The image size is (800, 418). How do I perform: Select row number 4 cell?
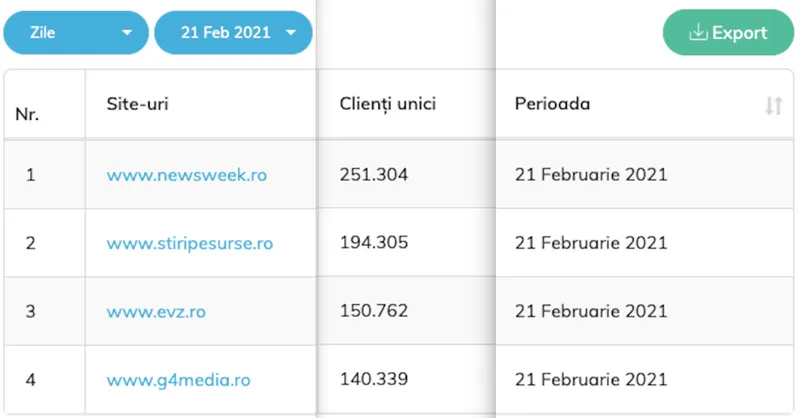[x=45, y=379]
